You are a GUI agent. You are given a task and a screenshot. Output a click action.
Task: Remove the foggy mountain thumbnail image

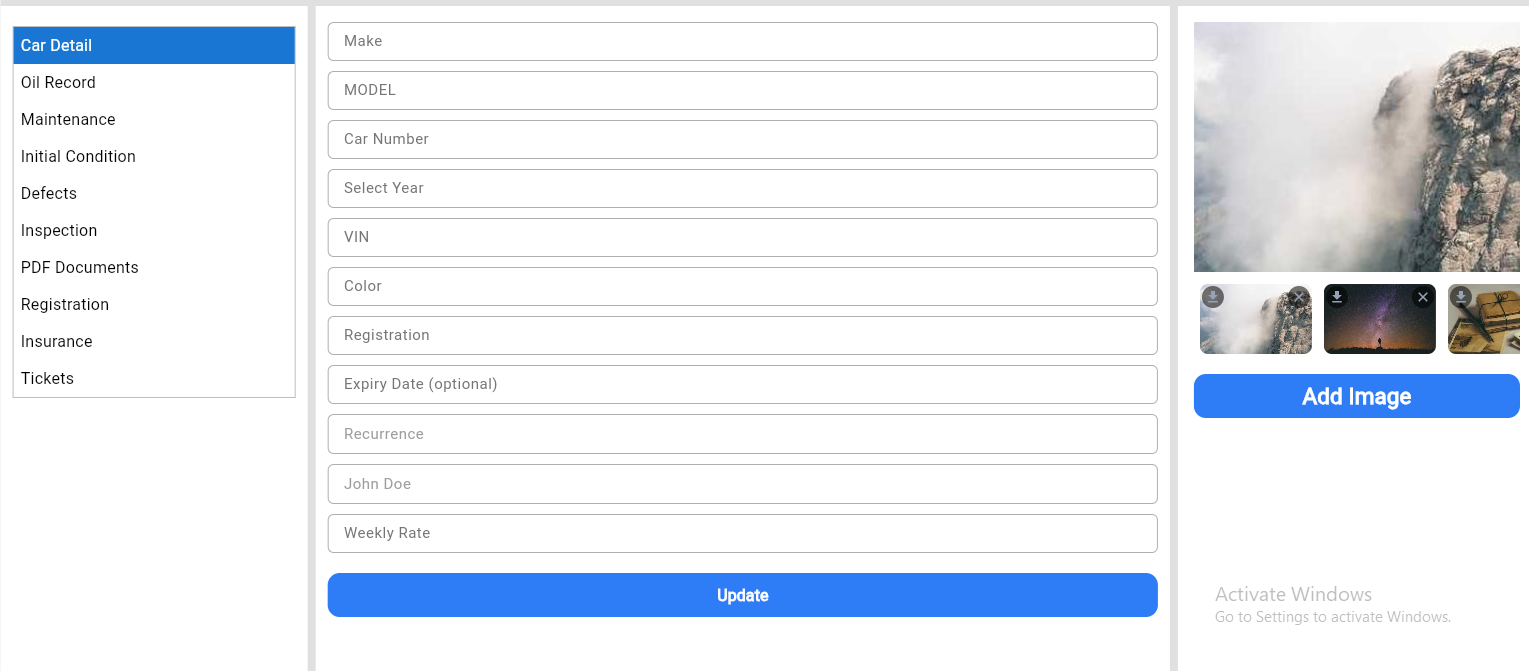pos(1298,297)
